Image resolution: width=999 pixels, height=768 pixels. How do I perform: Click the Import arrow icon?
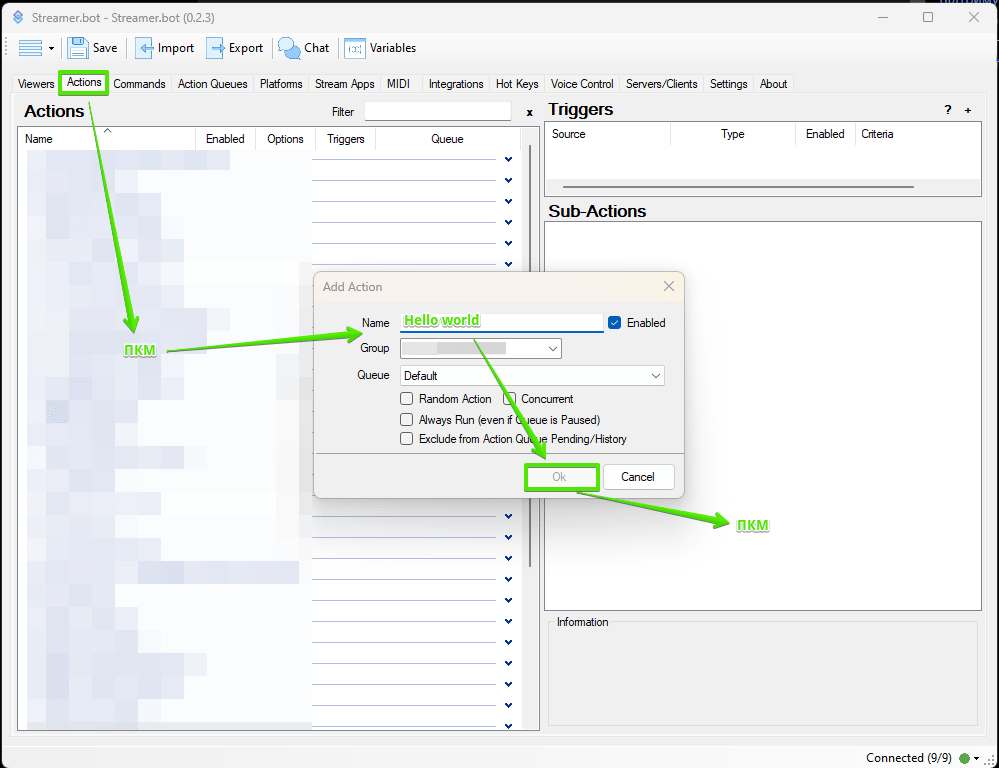[144, 48]
